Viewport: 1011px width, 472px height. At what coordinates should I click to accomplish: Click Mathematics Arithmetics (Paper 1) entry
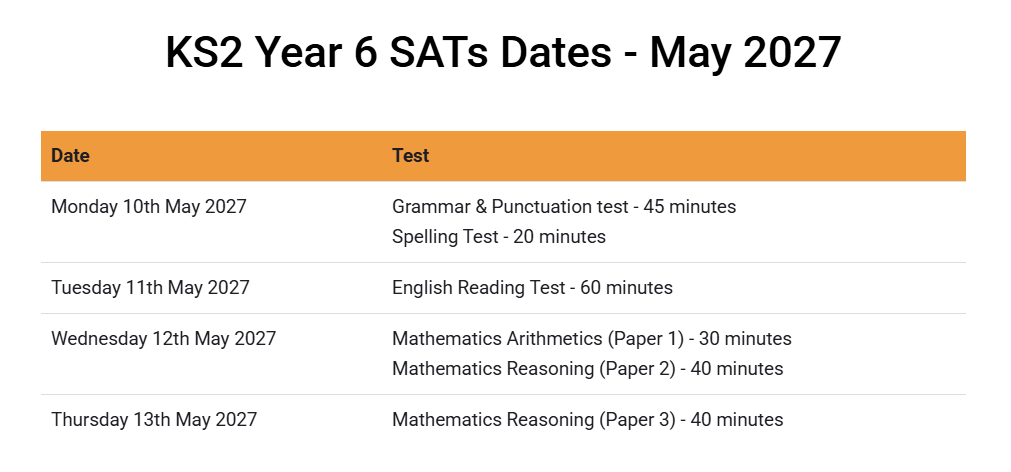592,339
